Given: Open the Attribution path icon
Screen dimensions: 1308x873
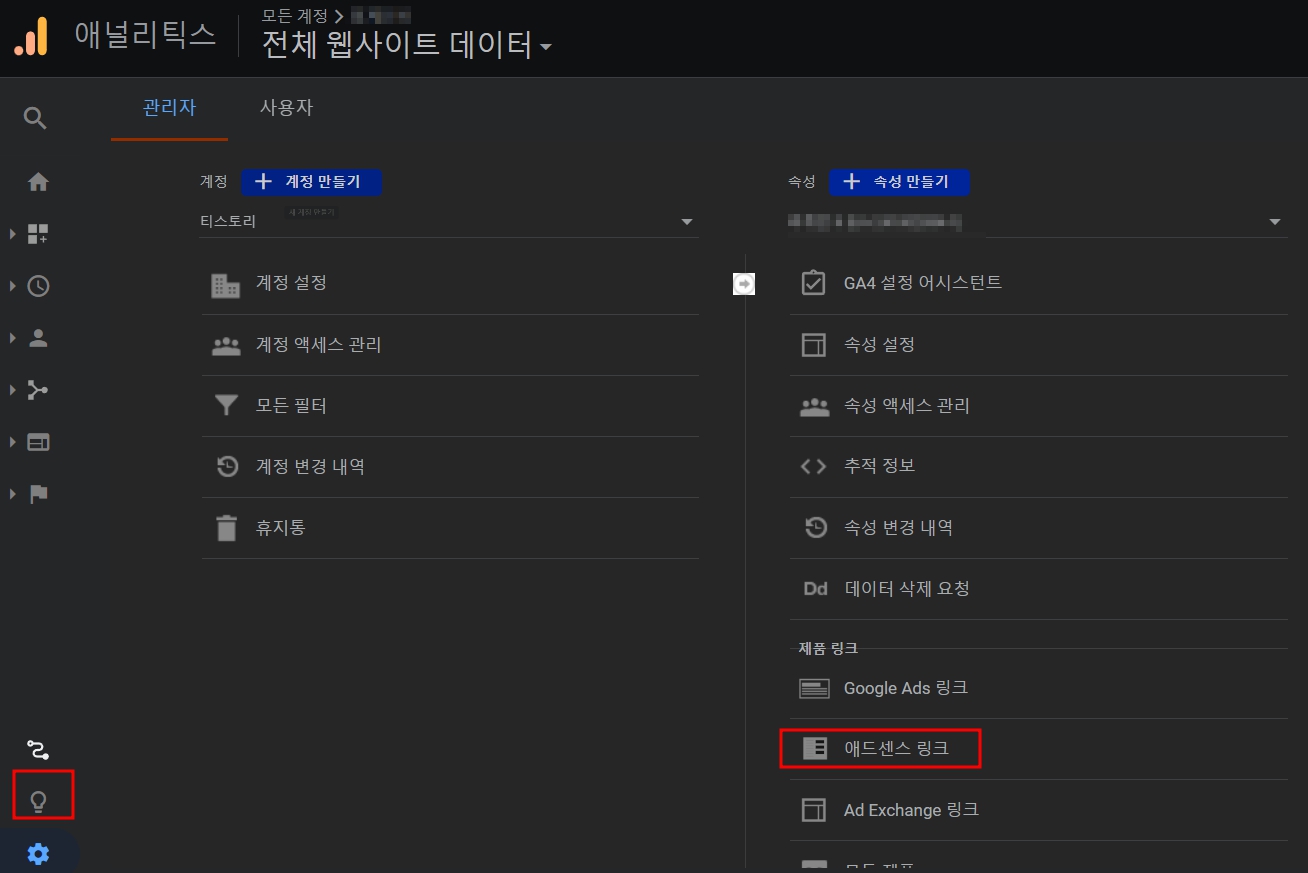Looking at the screenshot, I should point(38,749).
